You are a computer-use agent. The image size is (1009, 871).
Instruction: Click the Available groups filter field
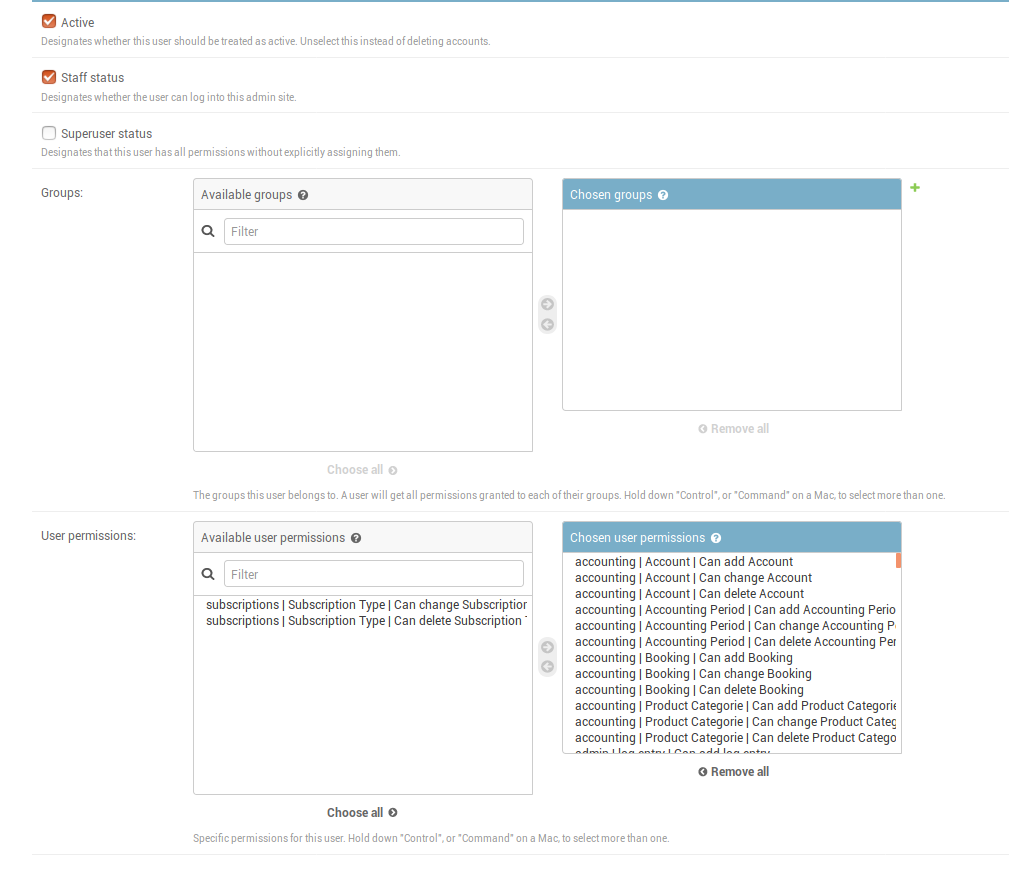374,232
